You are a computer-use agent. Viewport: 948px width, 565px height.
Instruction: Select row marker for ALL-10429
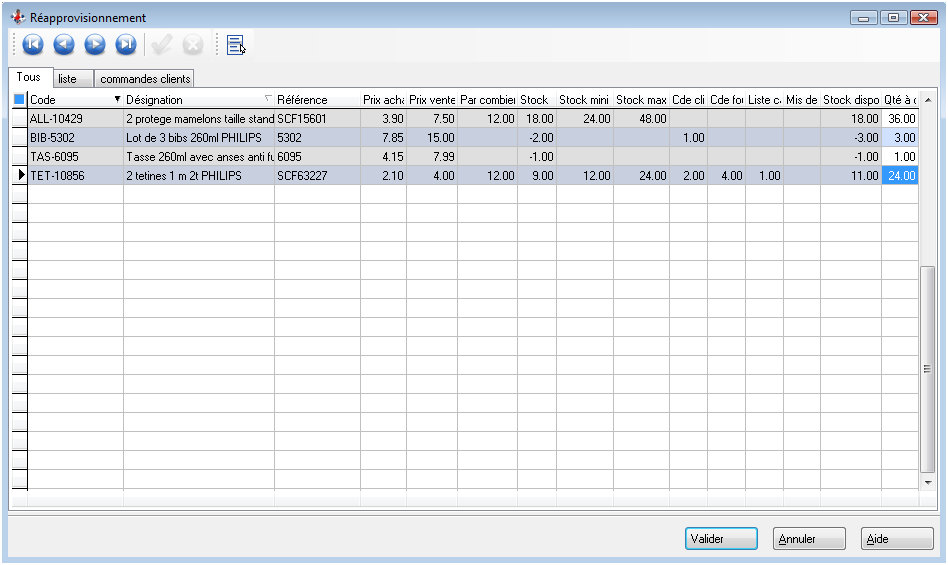tap(19, 118)
